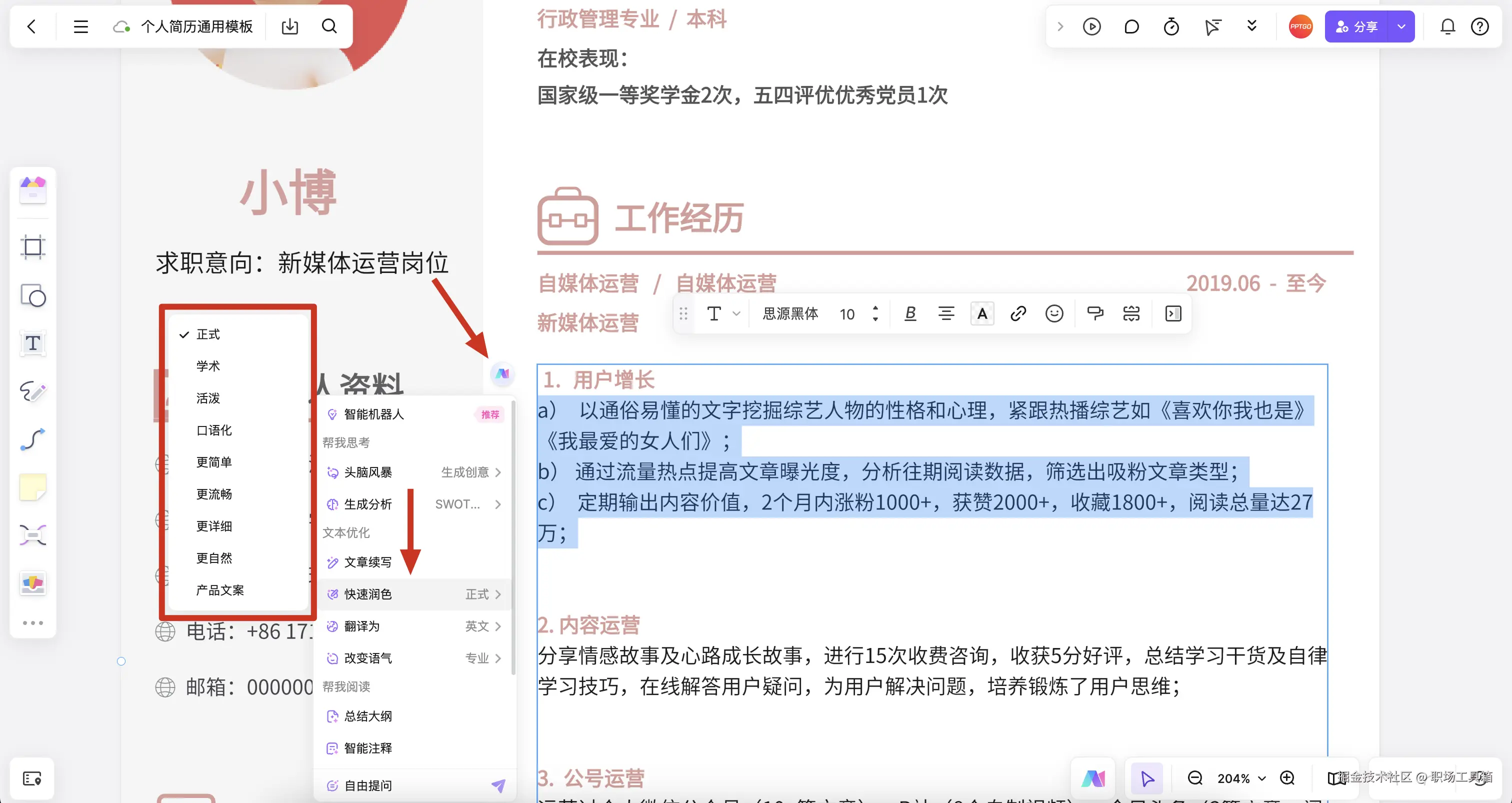The image size is (1512, 803).
Task: Open the emoji picker icon
Action: (x=1054, y=314)
